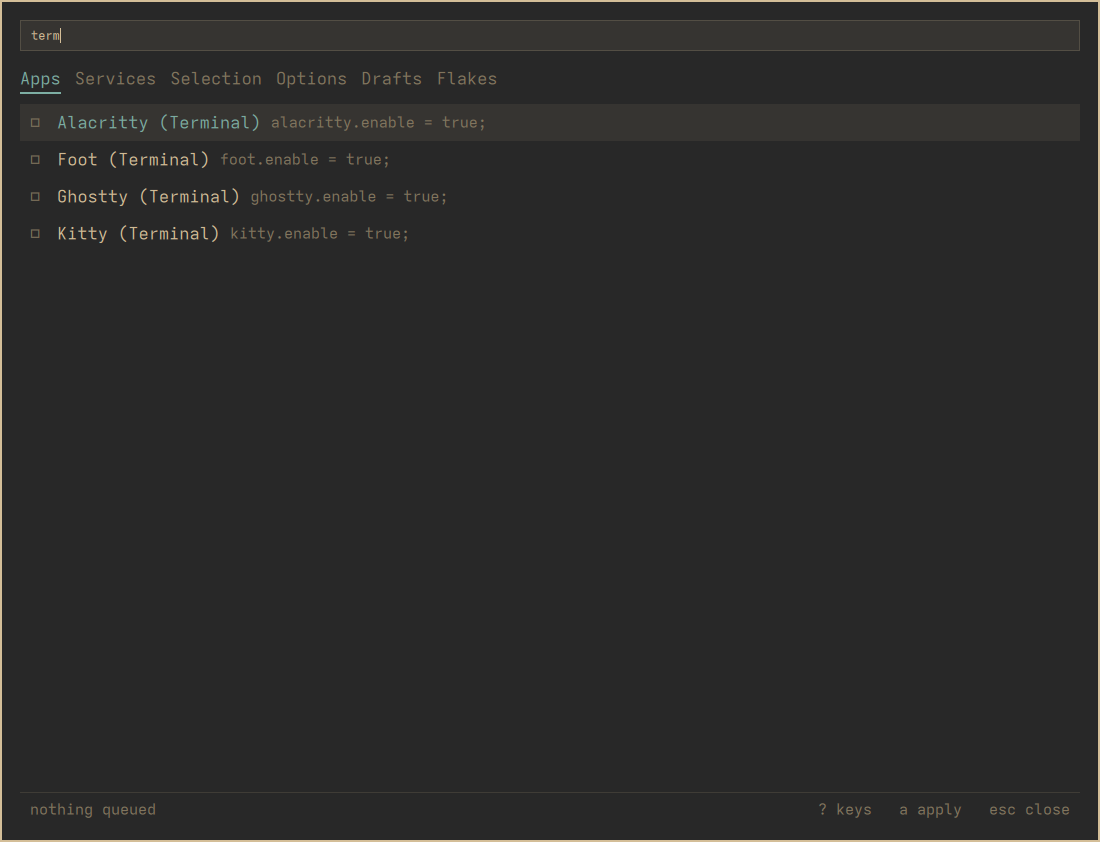
Task: Select the "Ghostty (Terminal)" entry name
Action: pos(149,197)
